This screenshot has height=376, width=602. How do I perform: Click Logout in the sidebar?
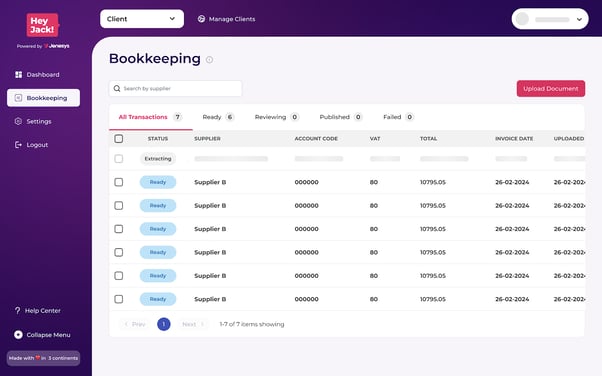[x=43, y=145]
